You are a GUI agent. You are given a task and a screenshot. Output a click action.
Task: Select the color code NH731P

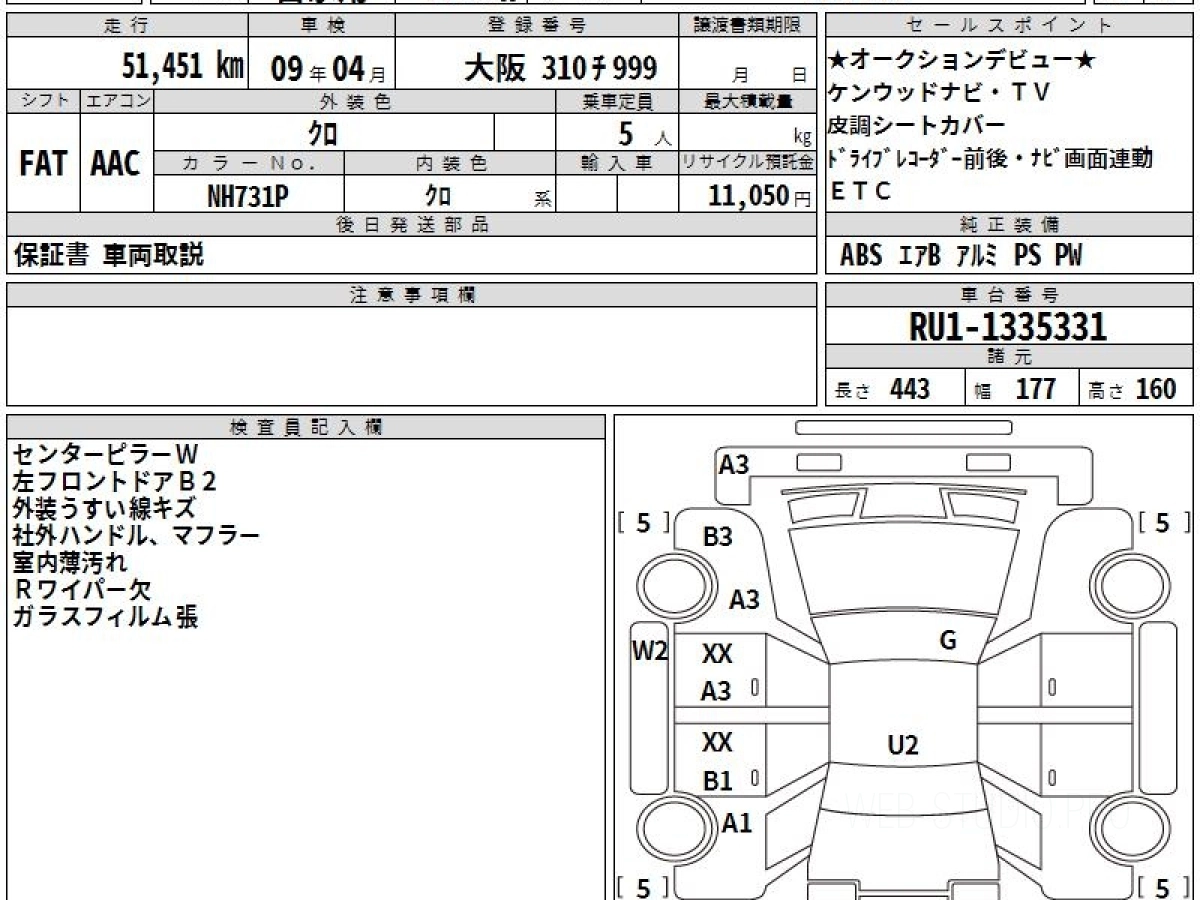click(248, 196)
